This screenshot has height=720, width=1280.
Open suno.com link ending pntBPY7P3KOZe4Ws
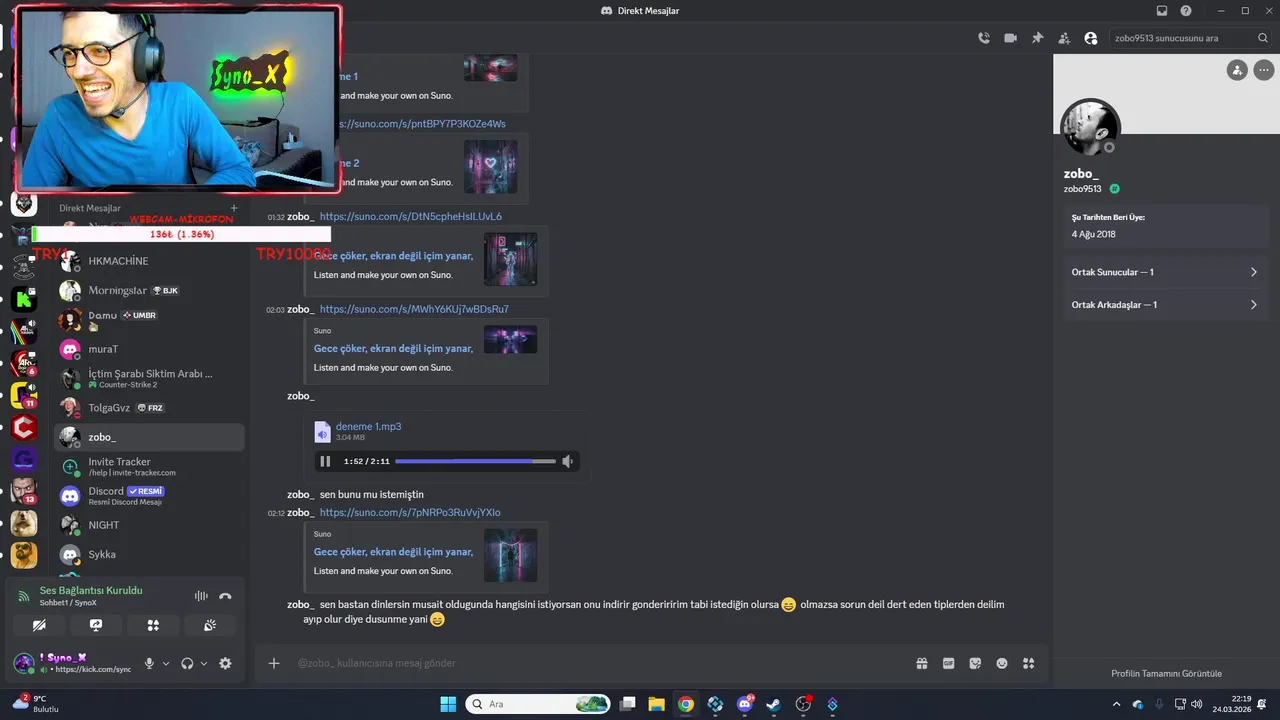[x=422, y=124]
